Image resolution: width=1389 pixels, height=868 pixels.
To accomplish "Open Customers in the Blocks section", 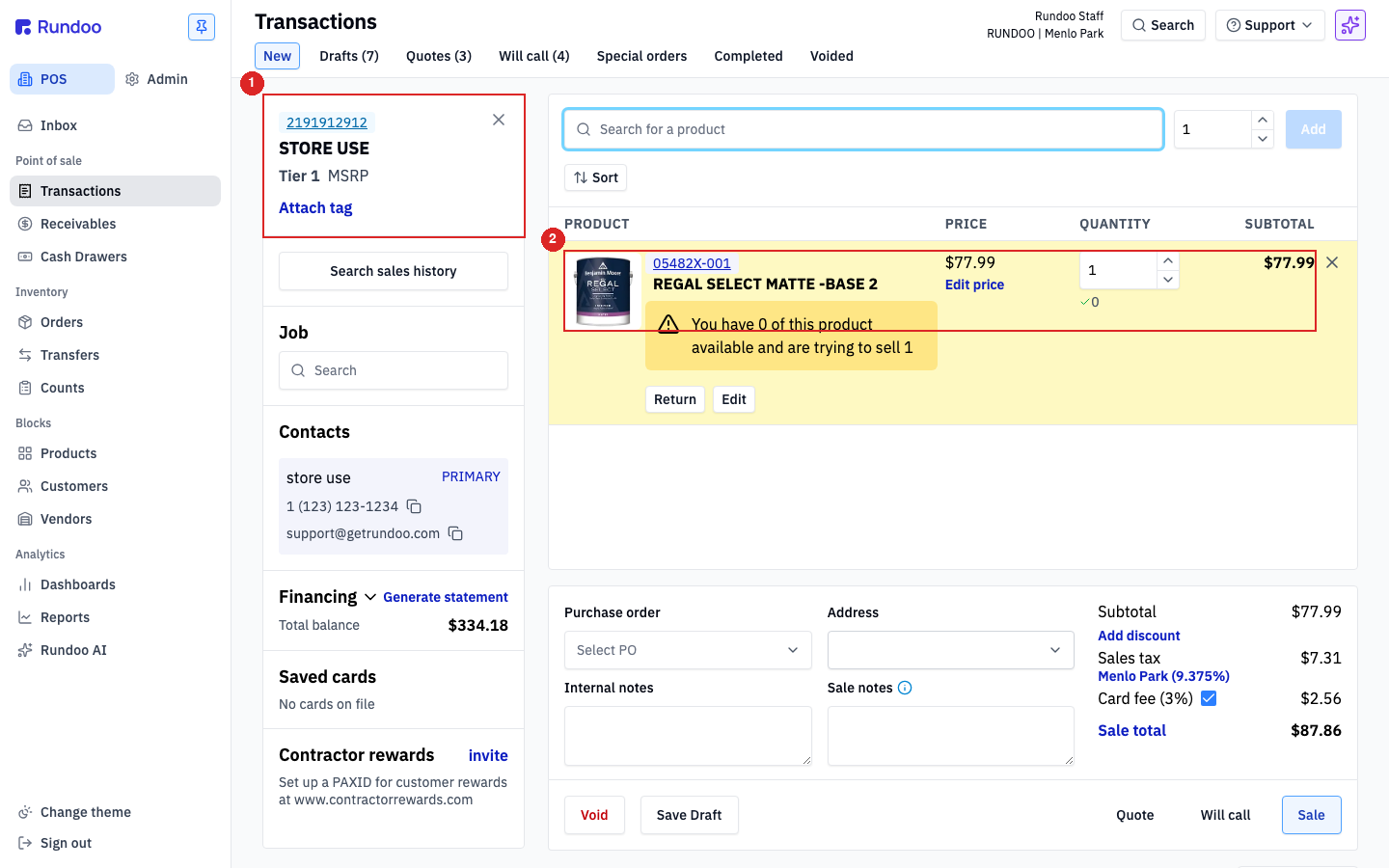I will pyautogui.click(x=115, y=486).
